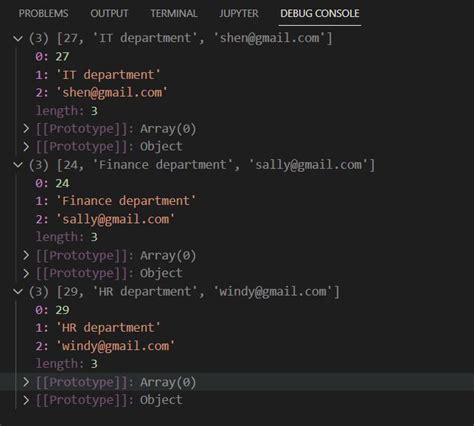Select the '0: 29' row

(52, 310)
